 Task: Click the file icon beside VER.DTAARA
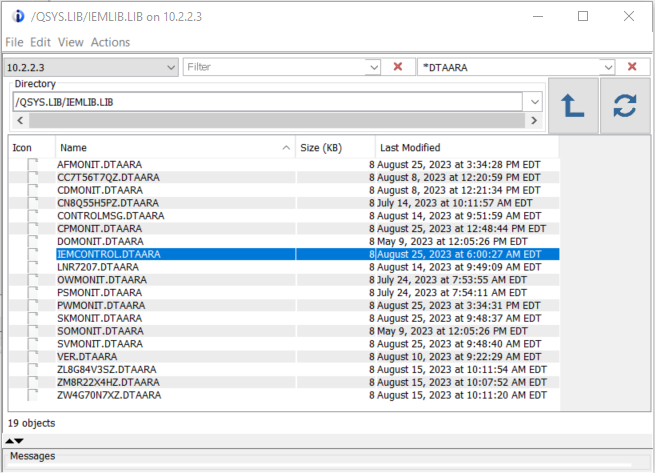33,357
